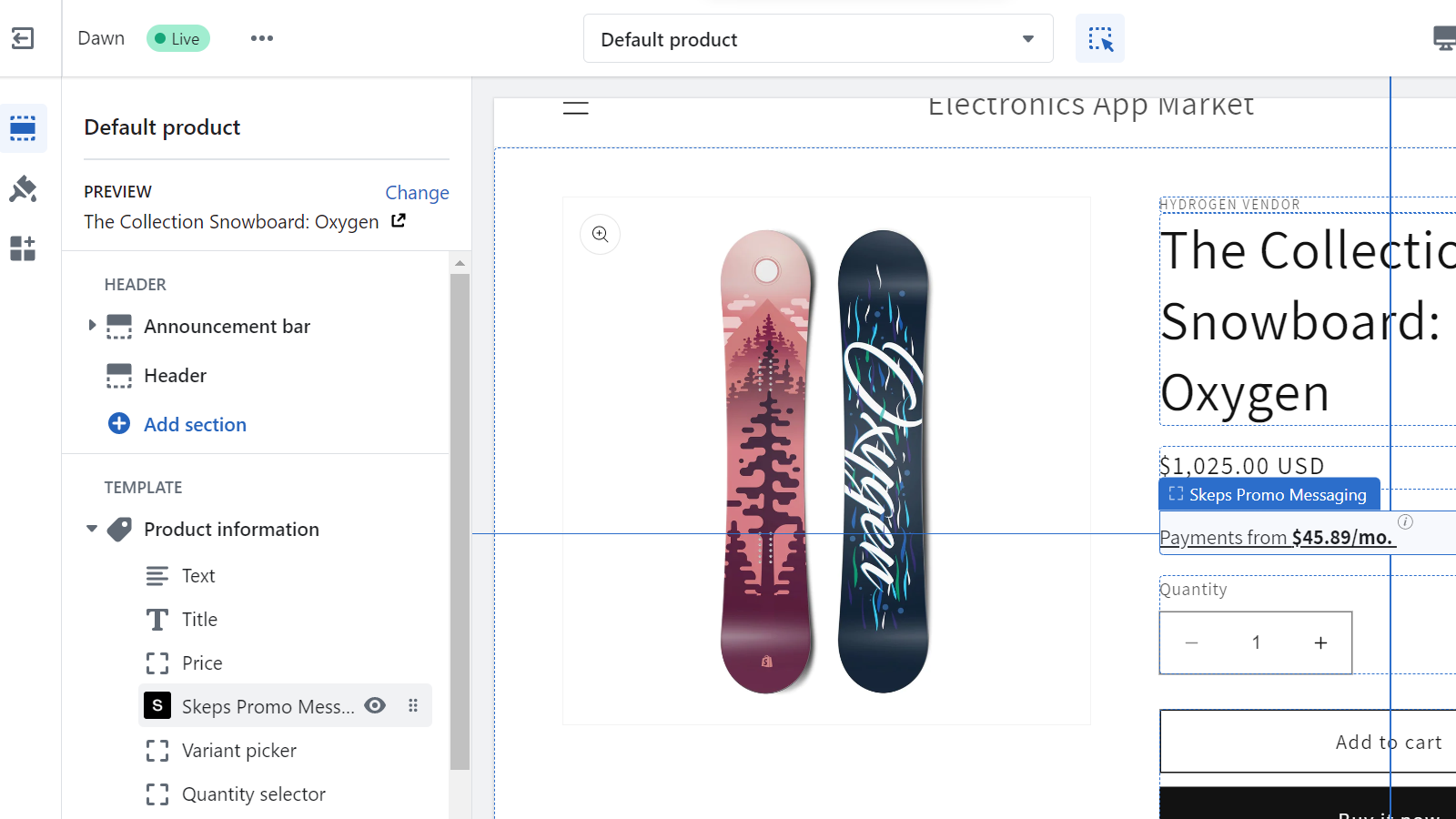Click the Skeps Promo Messaging label tag

(x=1269, y=494)
